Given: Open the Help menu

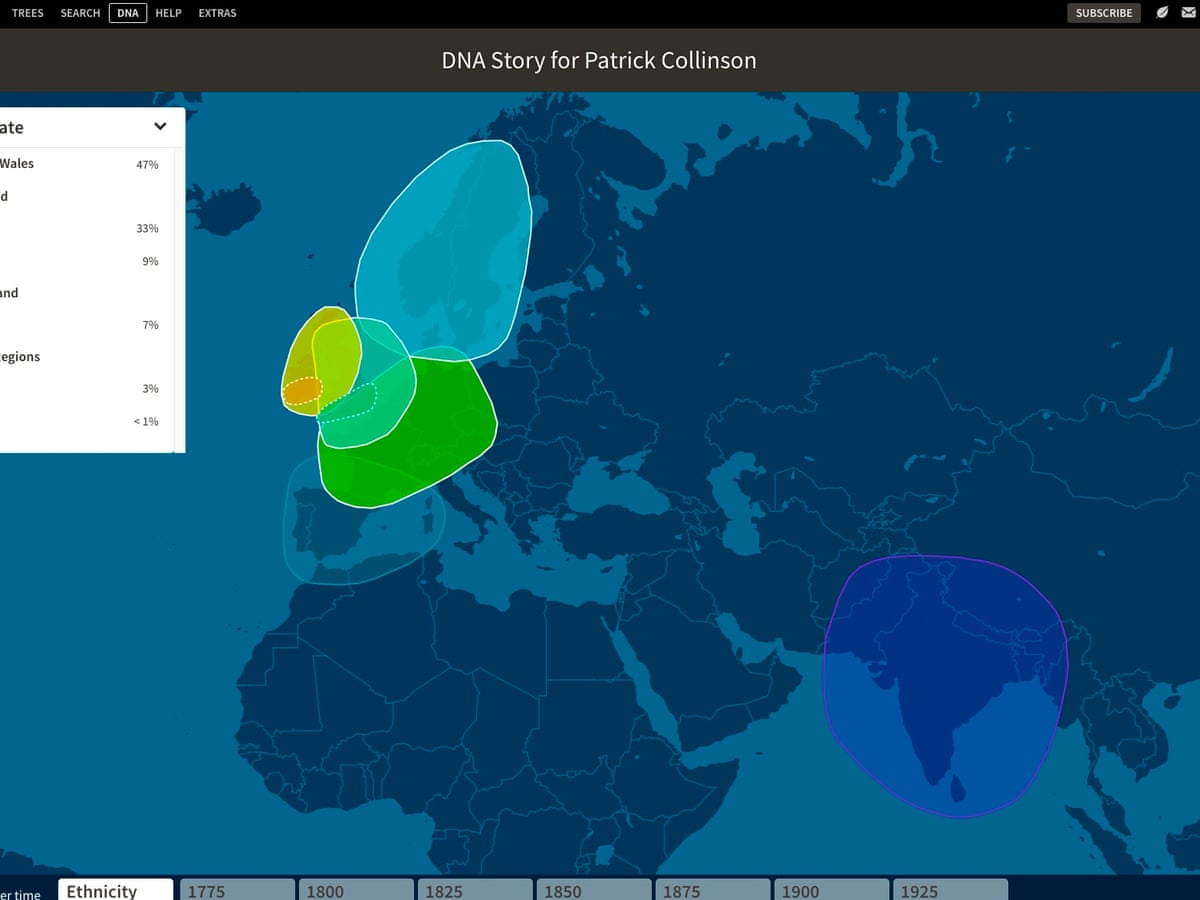Looking at the screenshot, I should coord(168,13).
